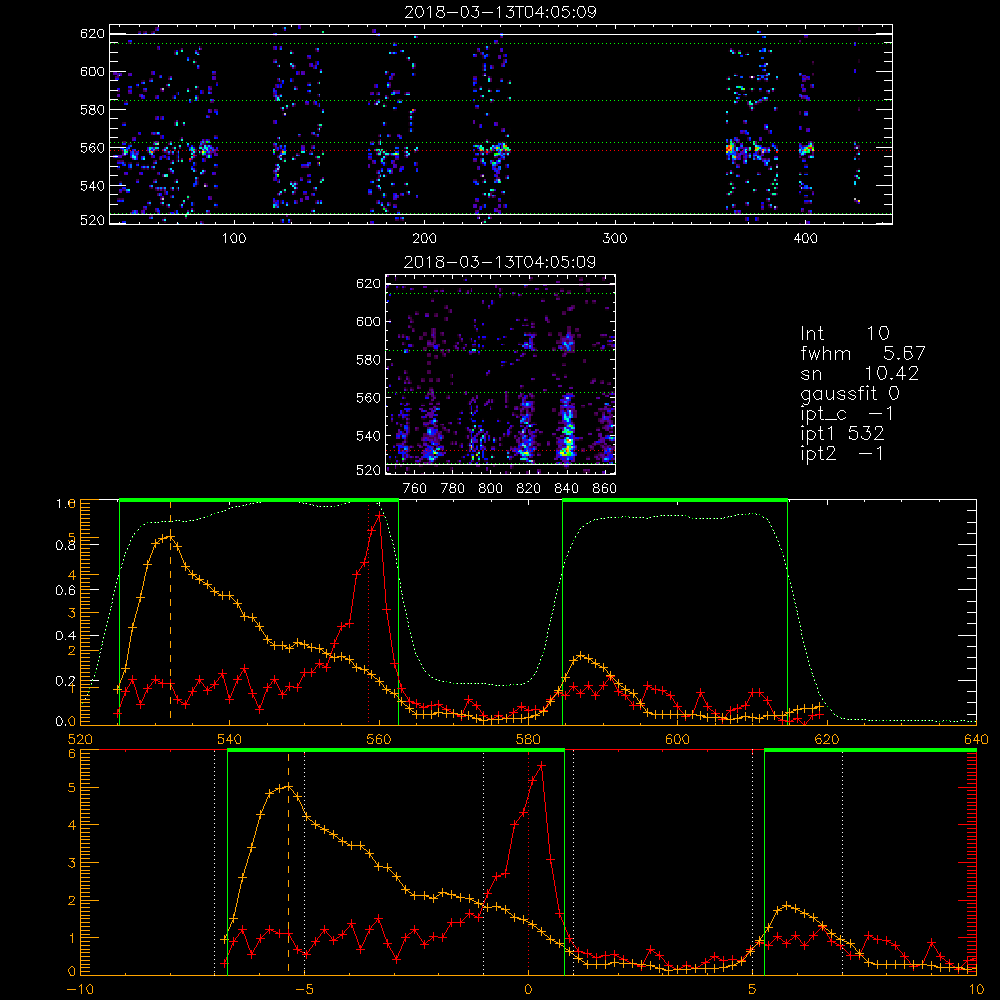The image size is (1000, 1000).
Task: Select the "ipt2 -1" text line
Action: [x=842, y=453]
